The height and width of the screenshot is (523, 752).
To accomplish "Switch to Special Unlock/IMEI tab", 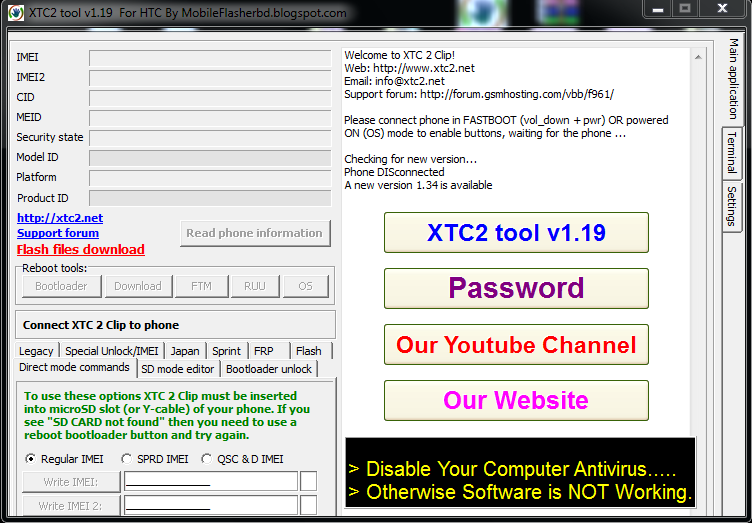I will click(112, 351).
